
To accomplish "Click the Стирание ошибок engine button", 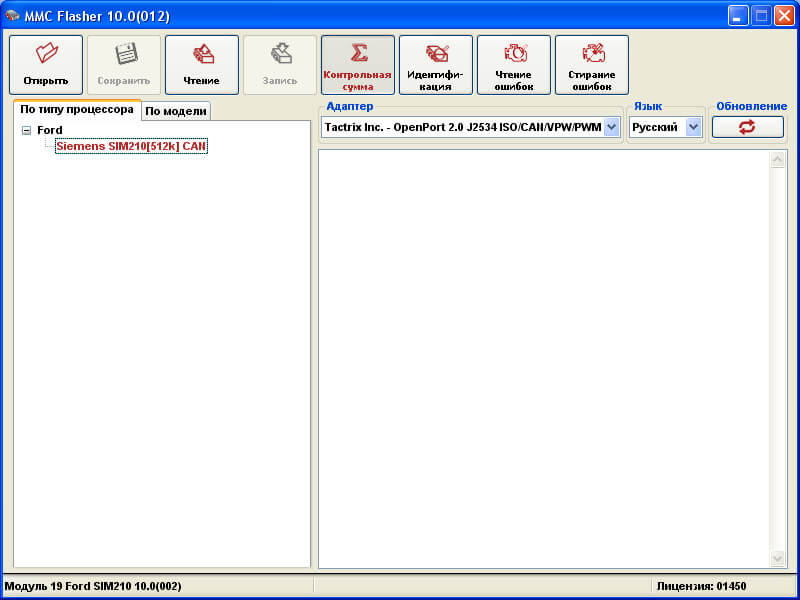I will (x=592, y=65).
